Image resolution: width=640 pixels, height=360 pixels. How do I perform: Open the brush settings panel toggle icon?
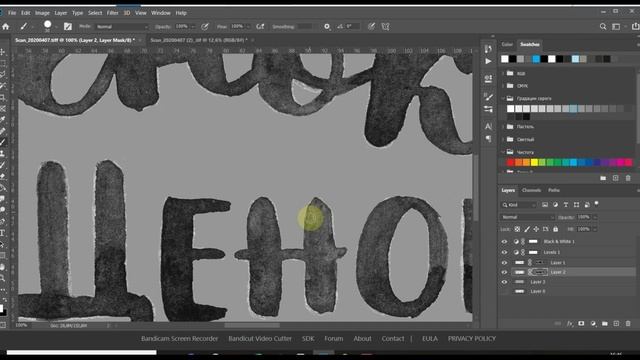tap(68, 27)
